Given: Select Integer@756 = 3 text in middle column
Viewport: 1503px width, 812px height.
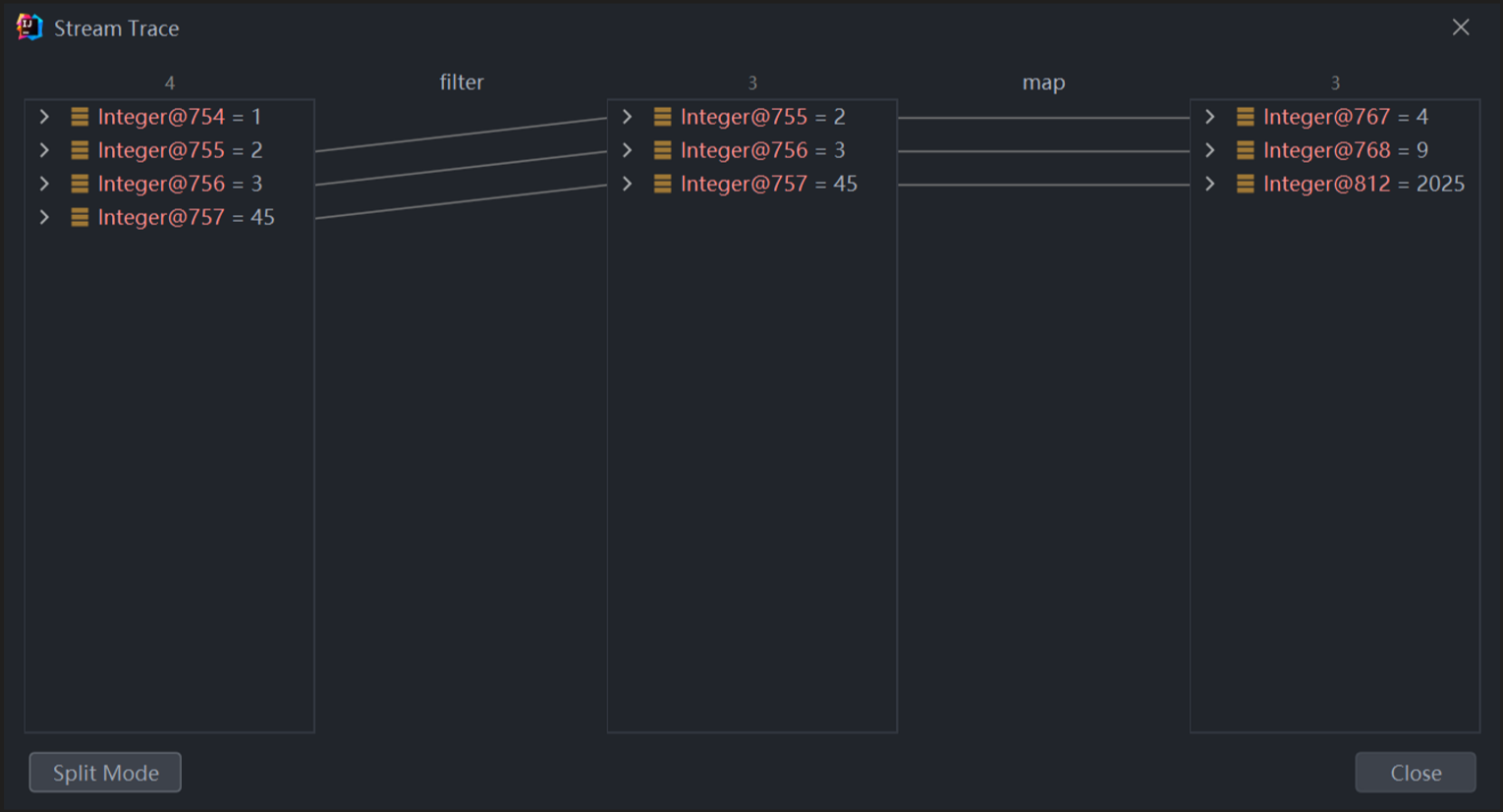Looking at the screenshot, I should pyautogui.click(x=762, y=150).
